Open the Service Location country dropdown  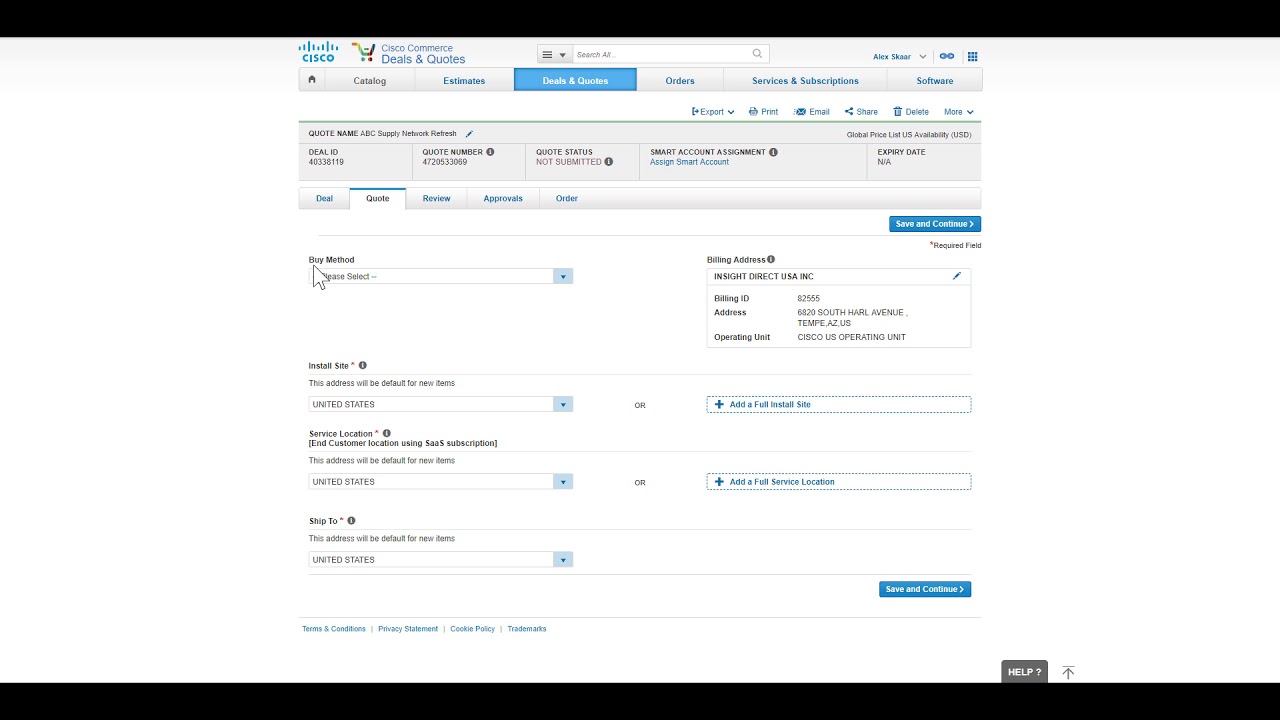click(x=441, y=482)
